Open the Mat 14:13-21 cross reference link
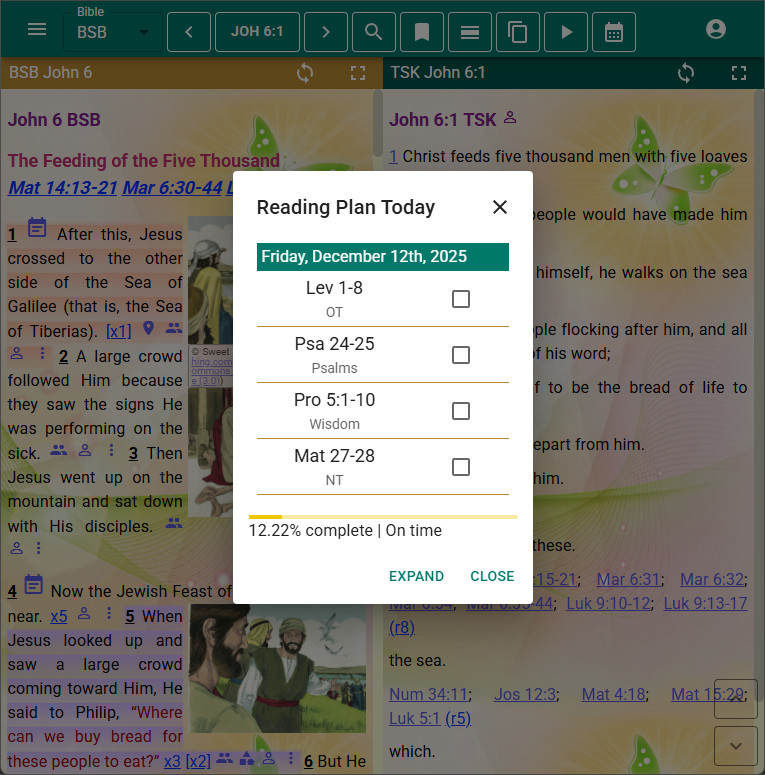Viewport: 765px width, 775px height. click(63, 188)
